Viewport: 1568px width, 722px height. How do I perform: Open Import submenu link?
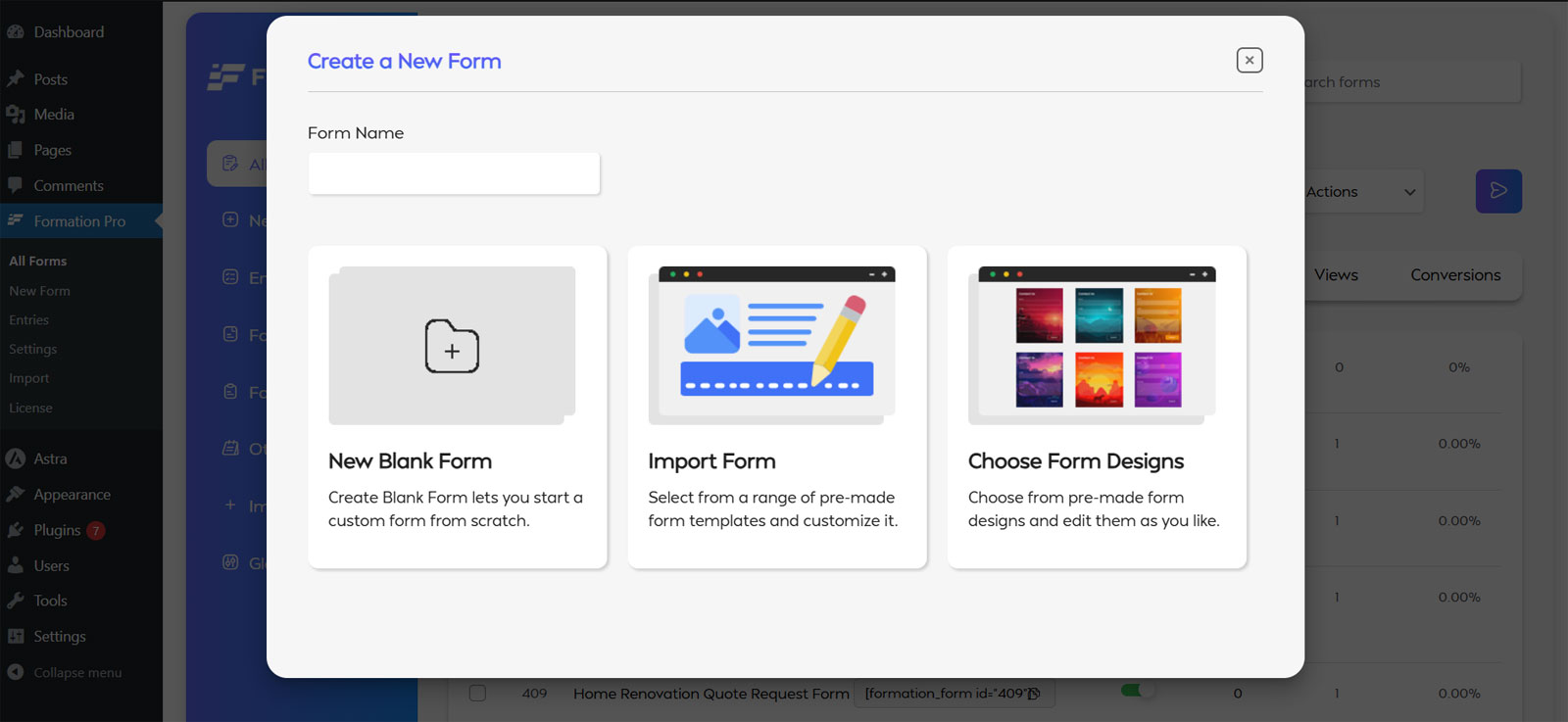[x=28, y=378]
